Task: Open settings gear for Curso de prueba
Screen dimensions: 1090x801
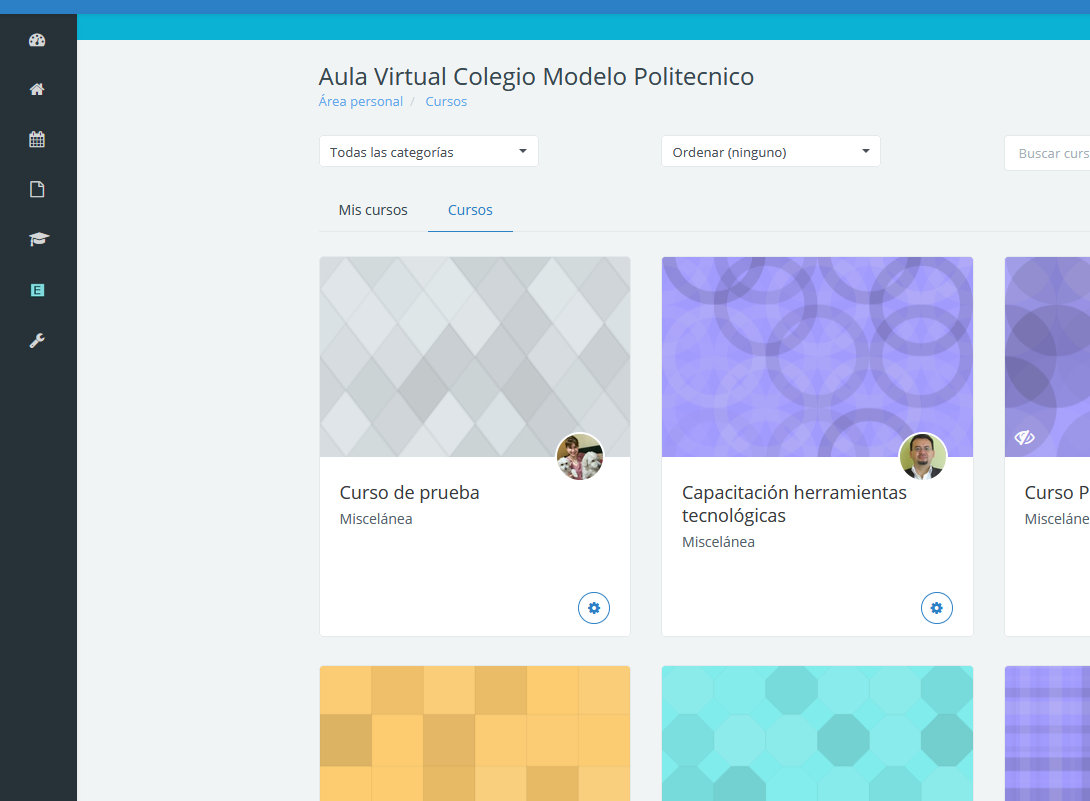Action: coord(594,608)
